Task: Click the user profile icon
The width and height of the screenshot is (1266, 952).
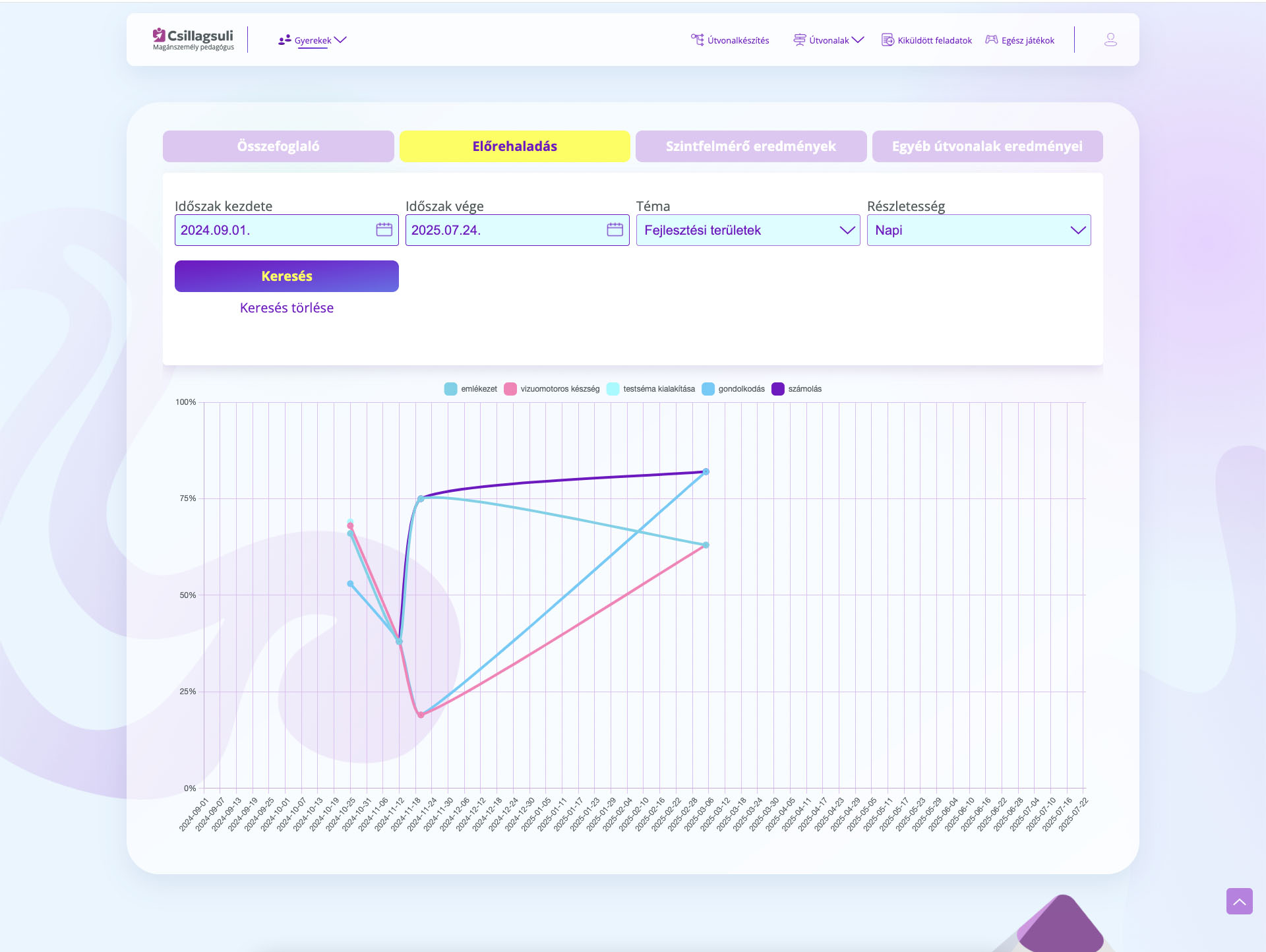Action: (x=1110, y=40)
